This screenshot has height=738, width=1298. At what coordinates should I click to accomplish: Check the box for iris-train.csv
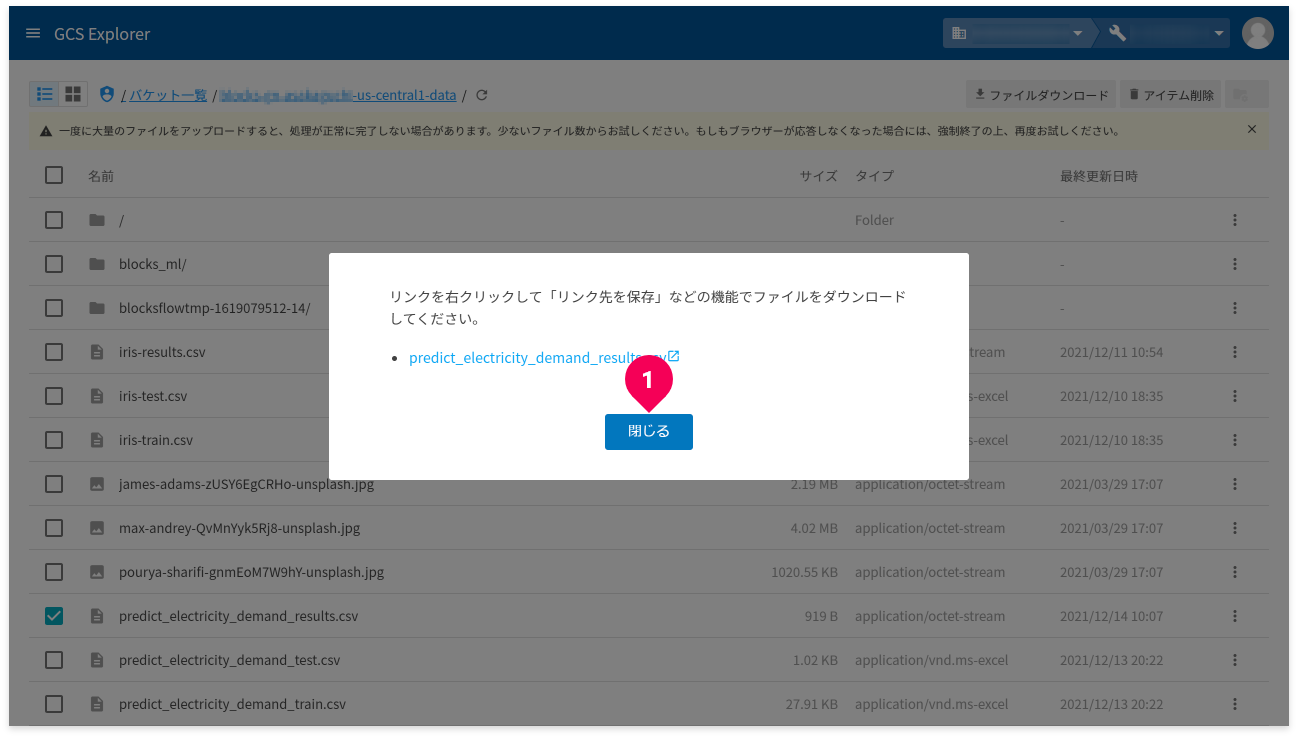click(54, 440)
